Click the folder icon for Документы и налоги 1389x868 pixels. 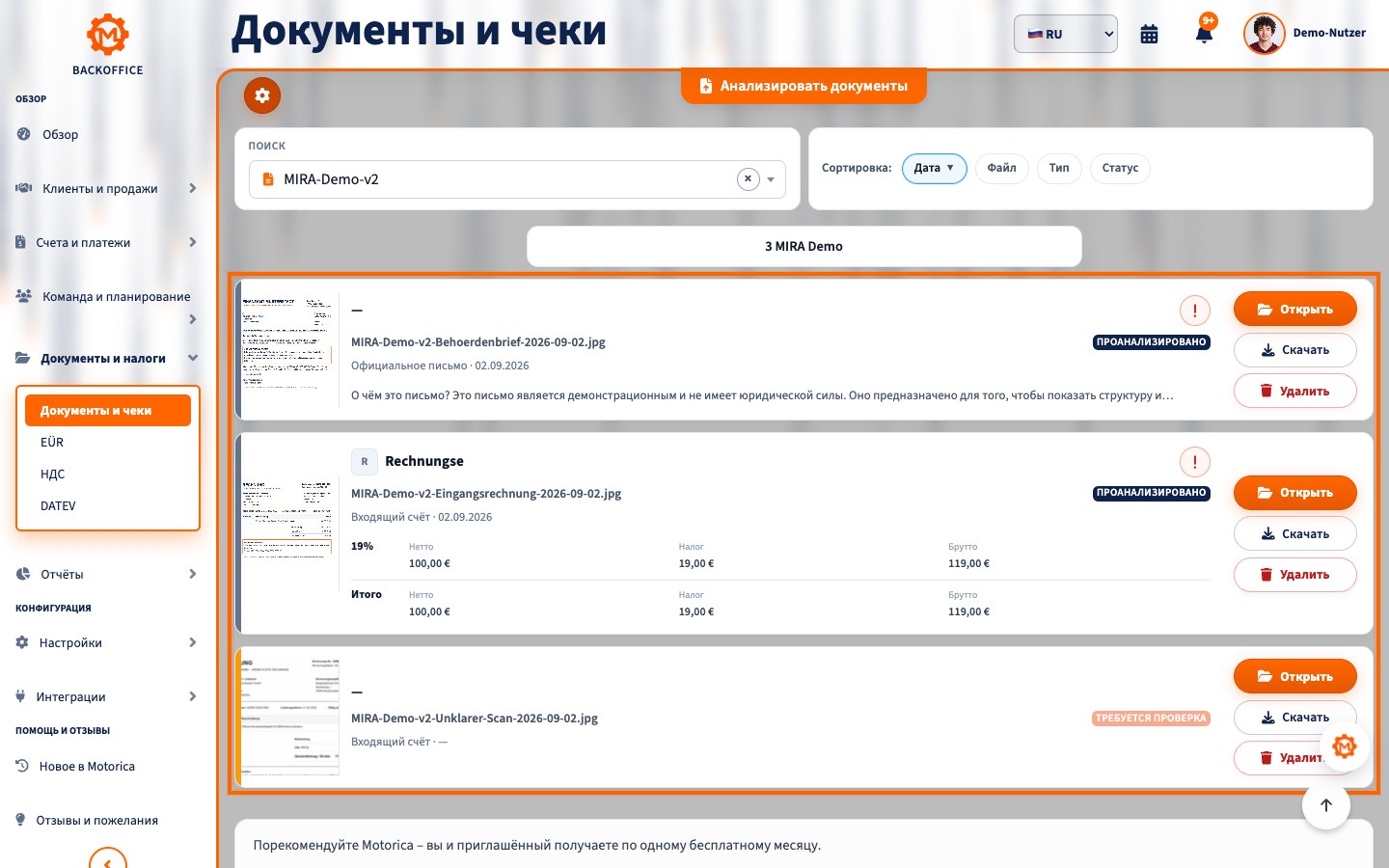(22, 358)
